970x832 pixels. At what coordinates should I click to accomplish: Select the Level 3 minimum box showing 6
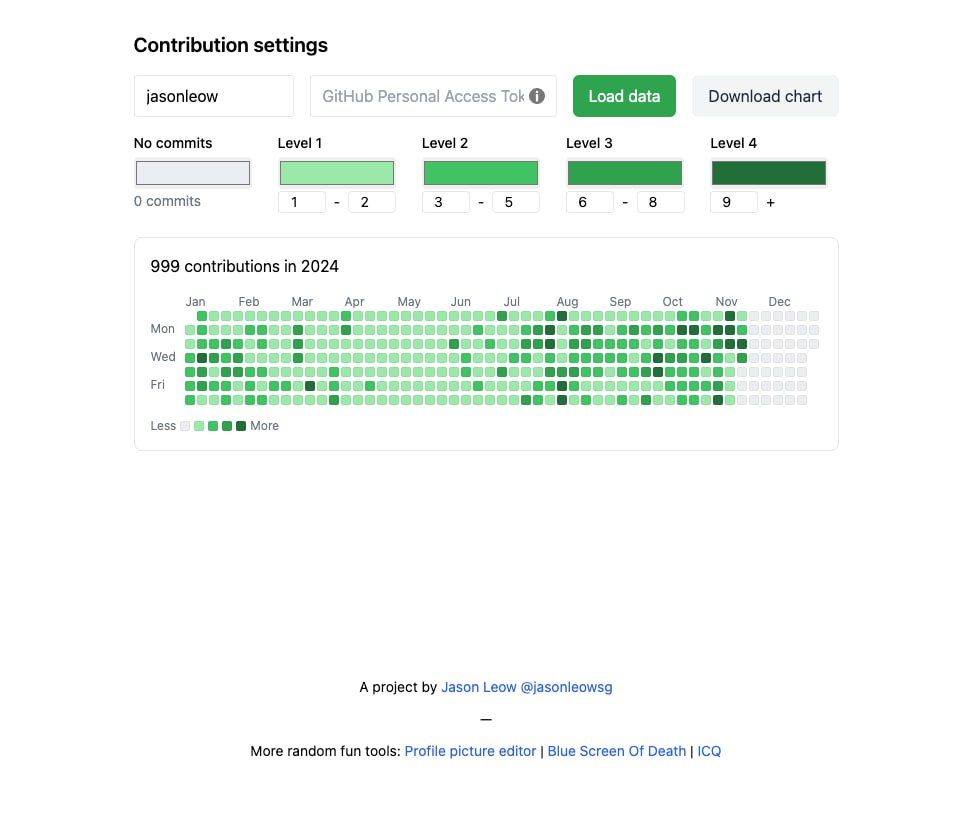(x=590, y=202)
